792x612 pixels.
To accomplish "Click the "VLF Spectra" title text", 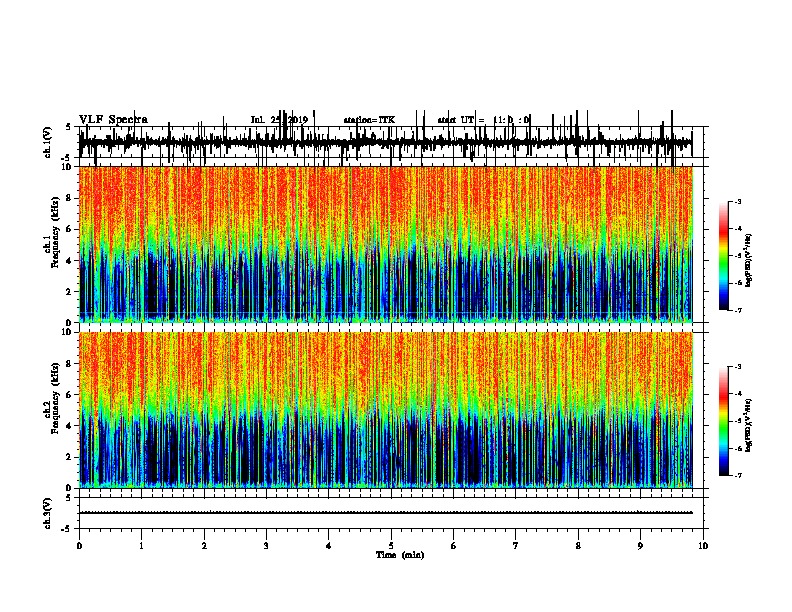I will (113, 120).
